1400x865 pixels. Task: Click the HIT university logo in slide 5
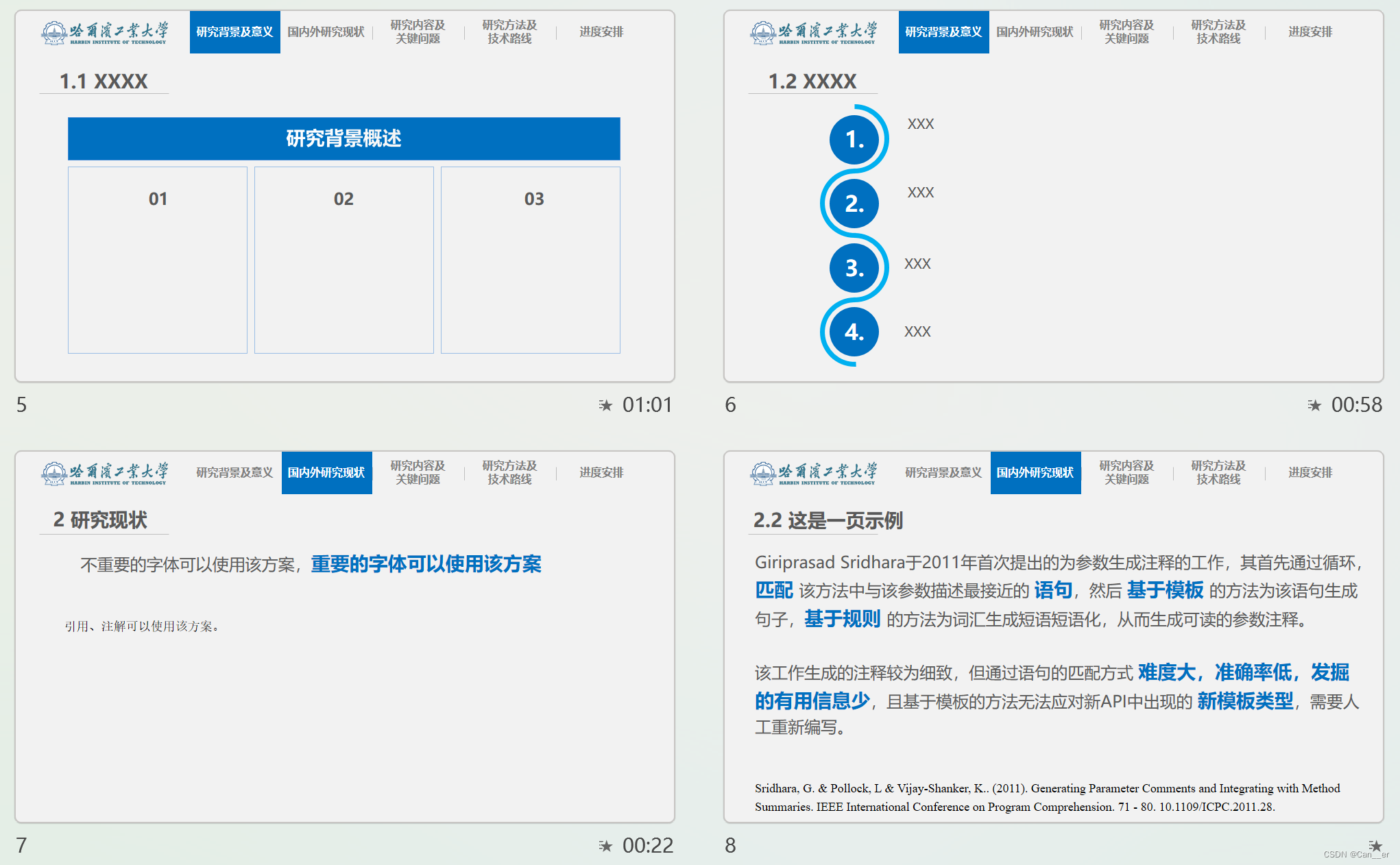(x=104, y=32)
